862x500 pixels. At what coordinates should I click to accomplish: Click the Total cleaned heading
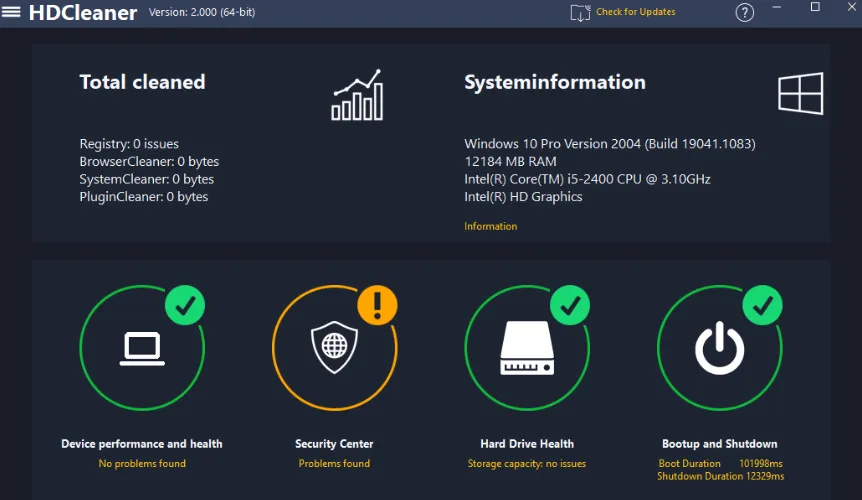[142, 82]
